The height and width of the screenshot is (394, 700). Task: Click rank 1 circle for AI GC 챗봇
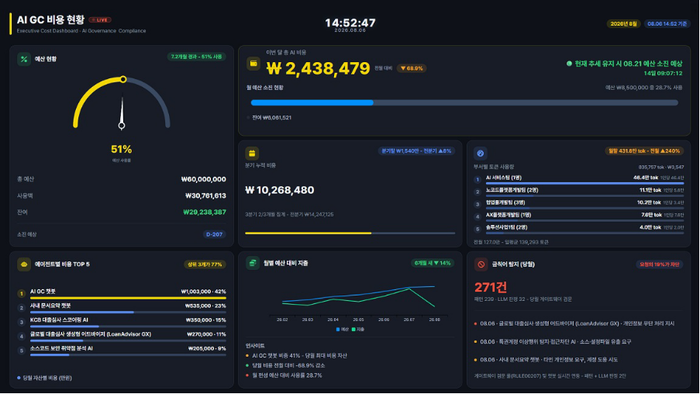pyautogui.click(x=21, y=294)
